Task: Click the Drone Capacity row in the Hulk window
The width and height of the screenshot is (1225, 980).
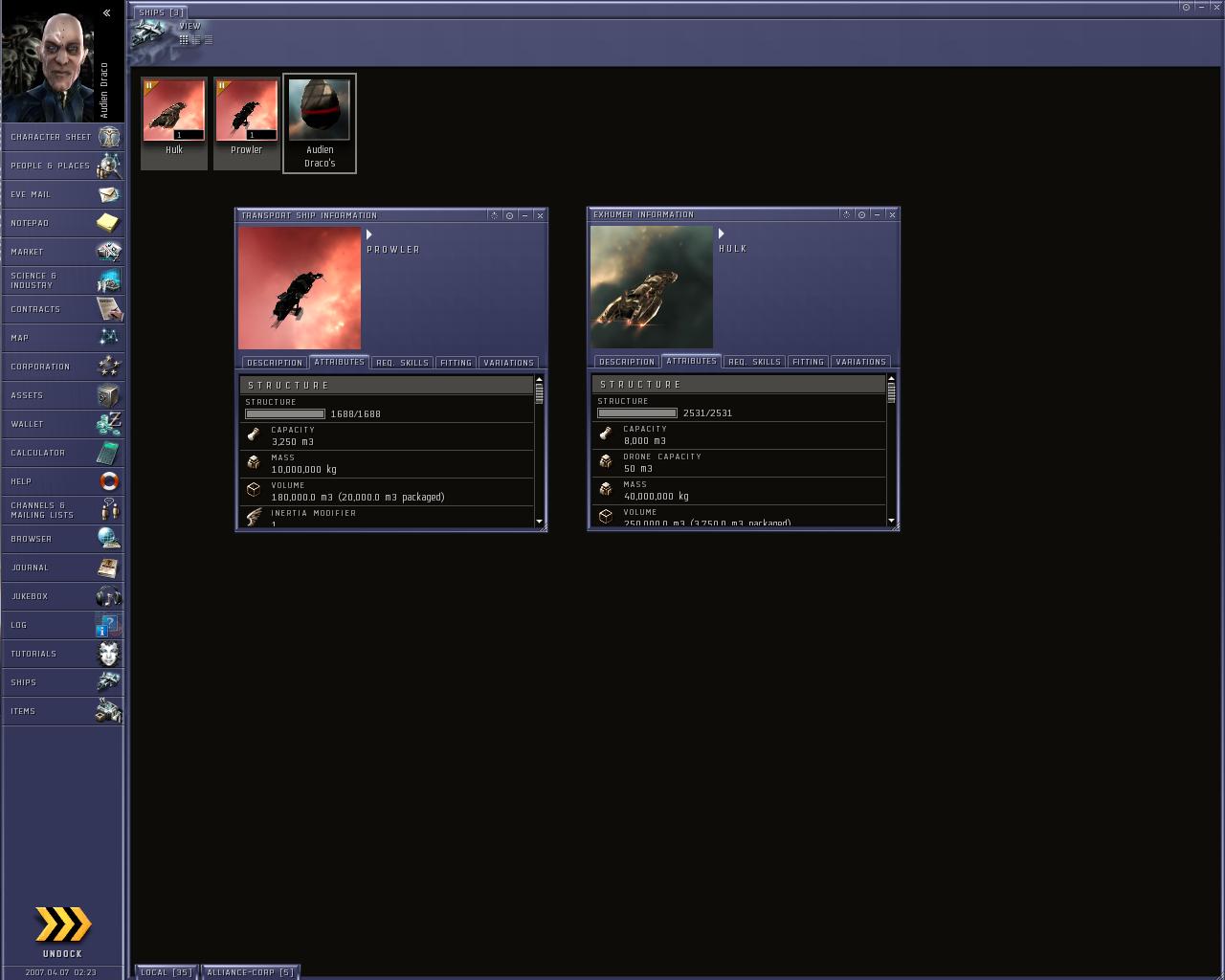Action: point(738,463)
